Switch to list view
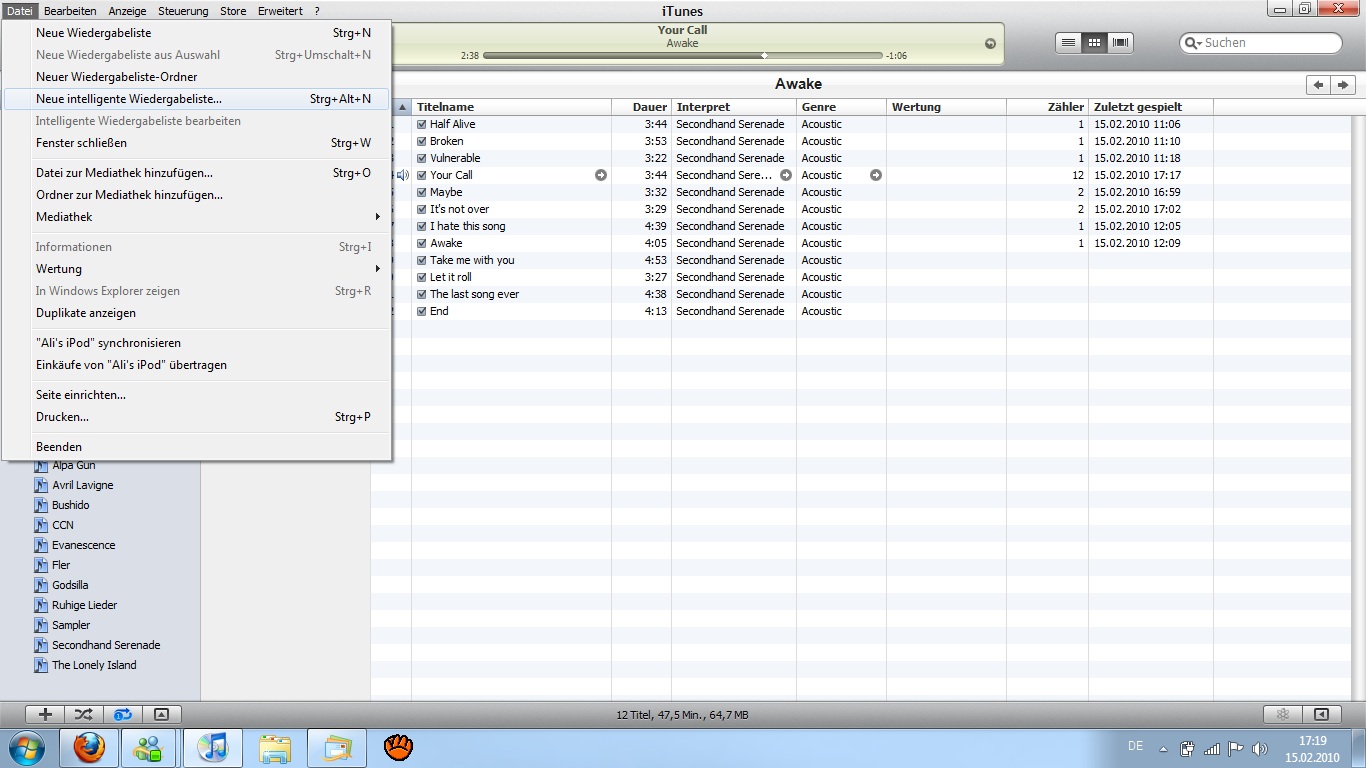The height and width of the screenshot is (768, 1366). click(x=1068, y=43)
